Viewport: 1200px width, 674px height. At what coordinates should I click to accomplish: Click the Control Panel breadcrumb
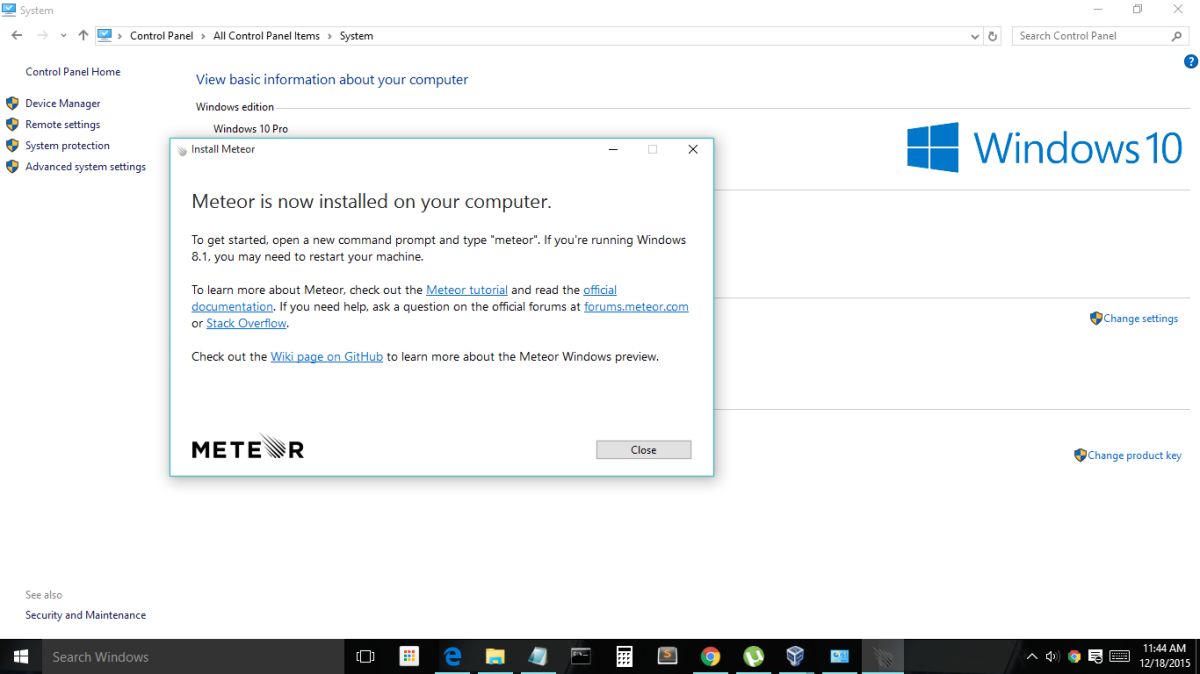161,35
